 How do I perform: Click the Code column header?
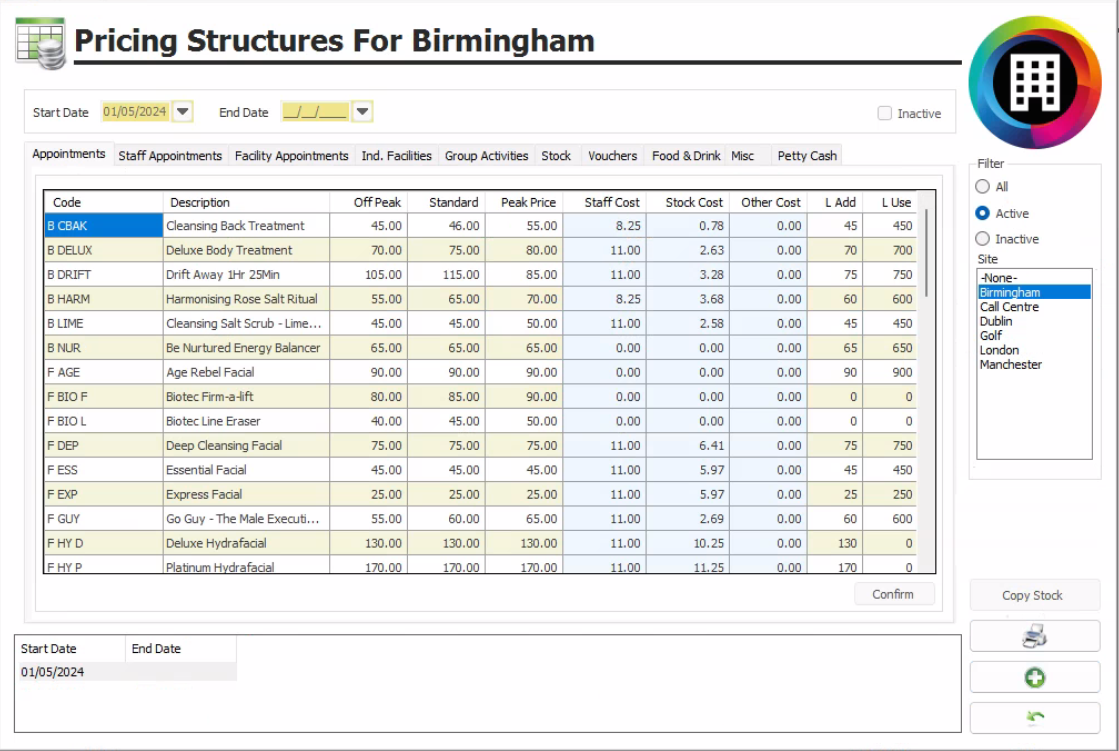tap(103, 202)
